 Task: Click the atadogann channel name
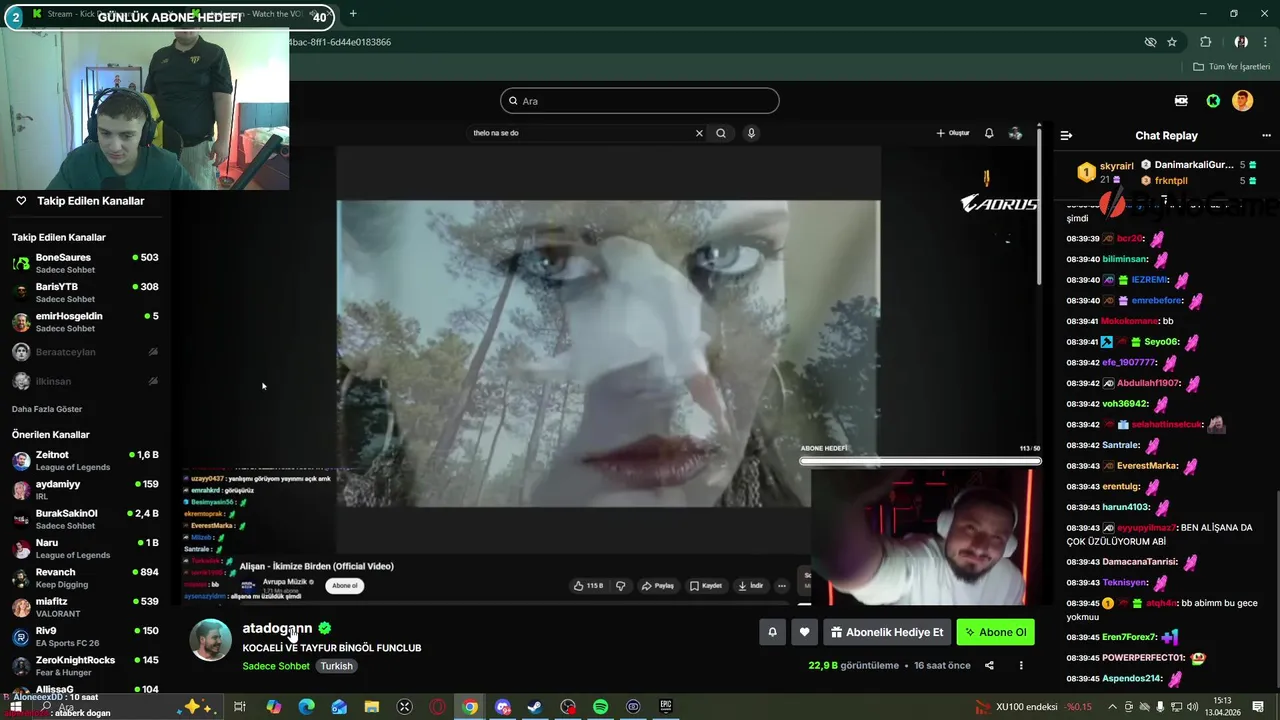[x=277, y=628]
